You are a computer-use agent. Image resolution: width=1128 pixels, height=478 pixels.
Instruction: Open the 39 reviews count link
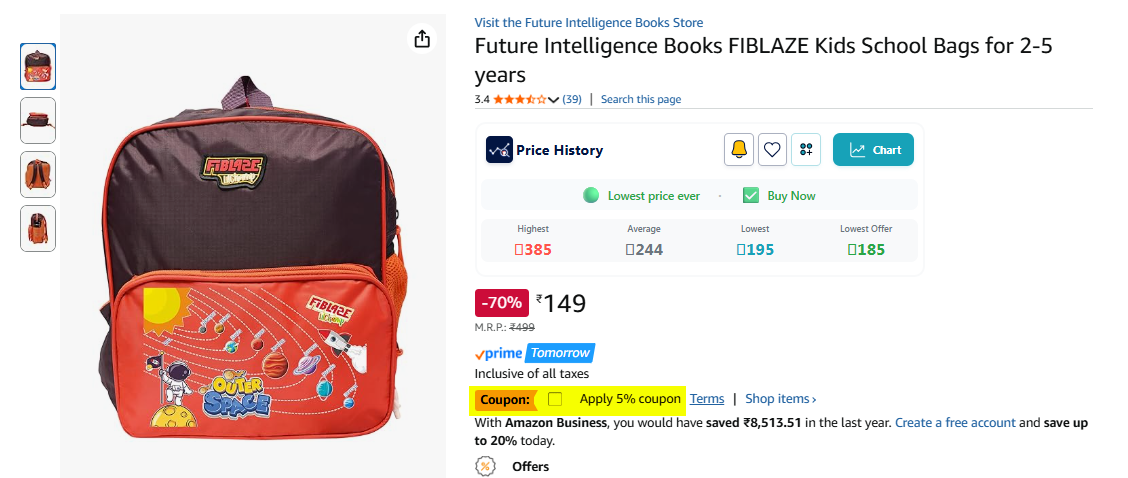point(572,99)
